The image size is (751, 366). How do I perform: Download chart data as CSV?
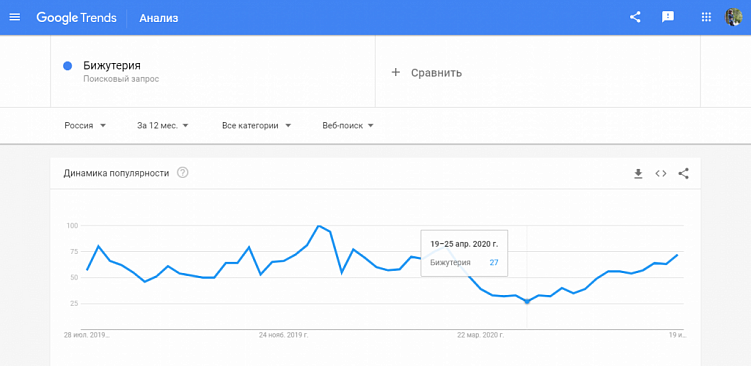pos(638,174)
